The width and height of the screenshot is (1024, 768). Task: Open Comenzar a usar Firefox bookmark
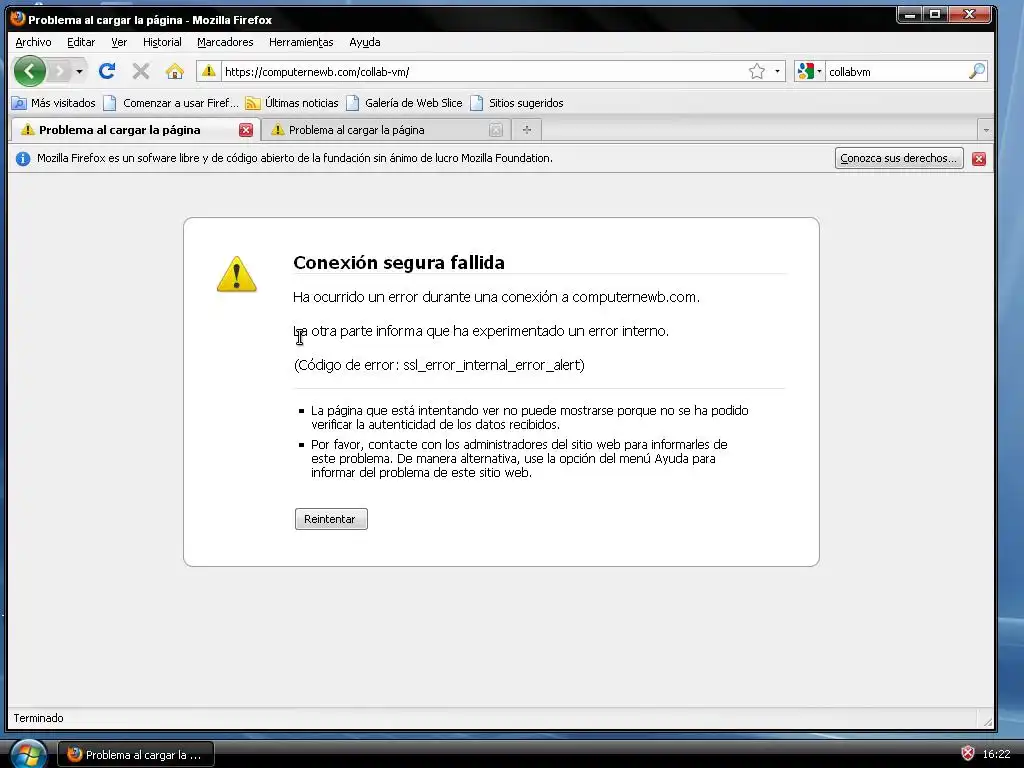point(171,103)
